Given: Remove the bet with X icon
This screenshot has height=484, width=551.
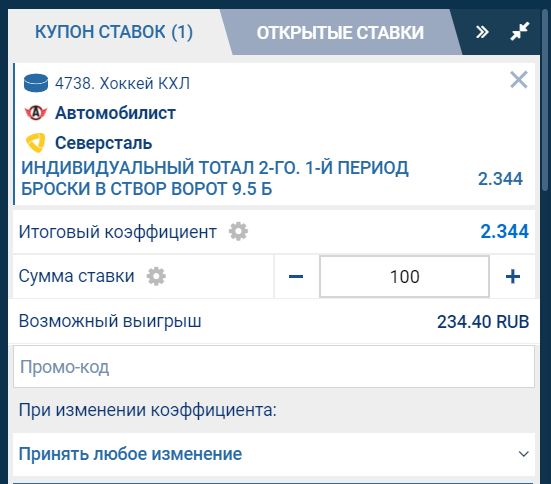Looking at the screenshot, I should point(519,80).
